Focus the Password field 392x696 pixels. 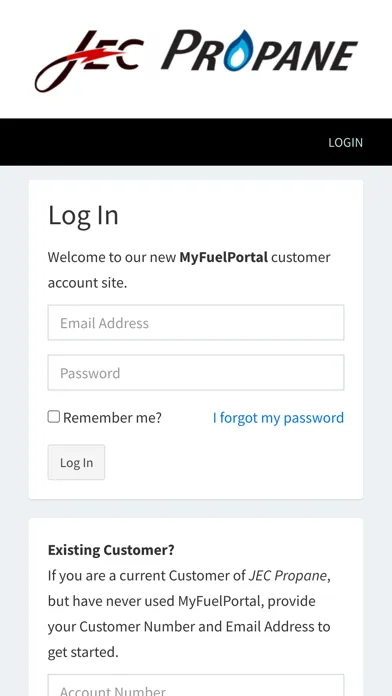click(x=196, y=373)
